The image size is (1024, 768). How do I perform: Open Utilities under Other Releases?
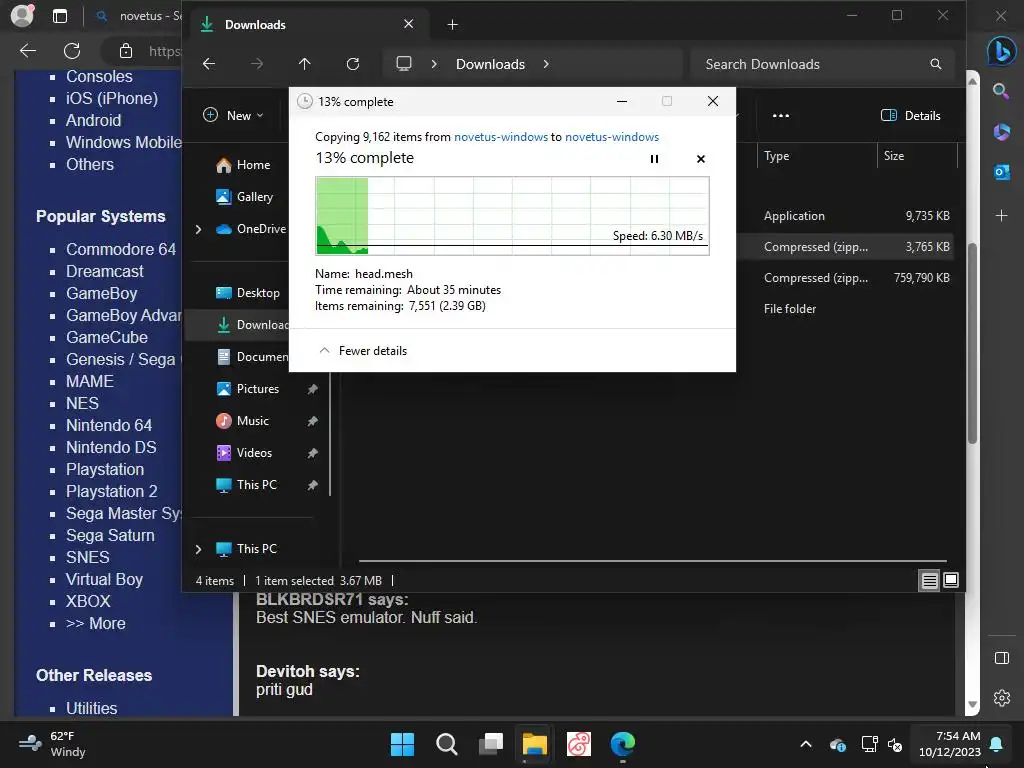click(x=91, y=708)
